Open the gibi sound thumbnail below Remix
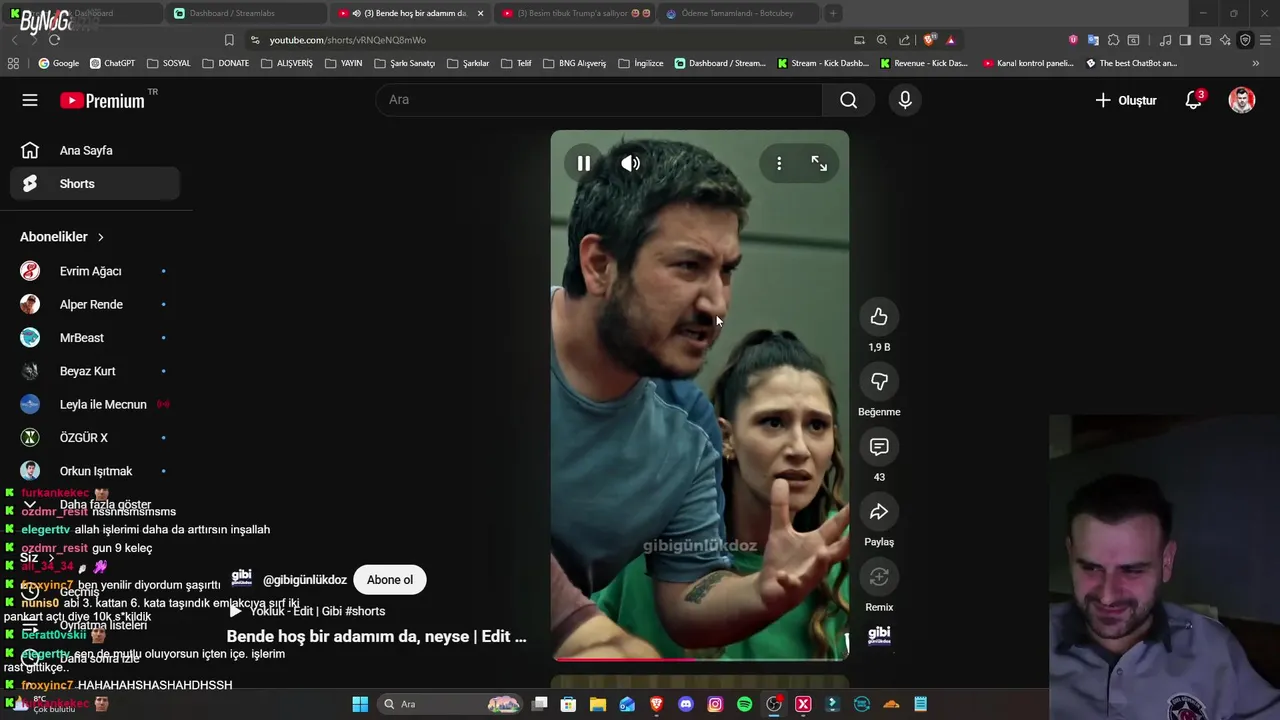The image size is (1280, 720). pyautogui.click(x=879, y=635)
